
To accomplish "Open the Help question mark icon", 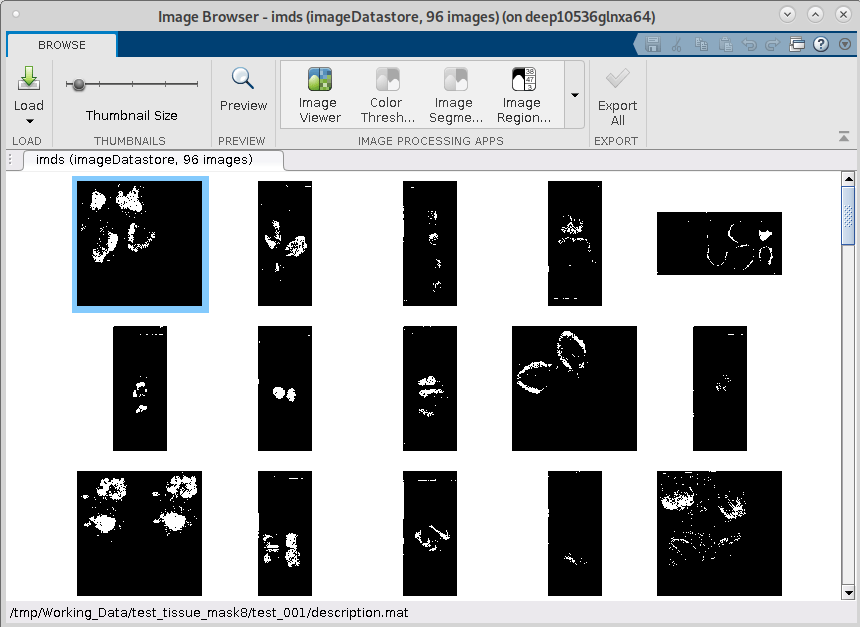I will [821, 44].
